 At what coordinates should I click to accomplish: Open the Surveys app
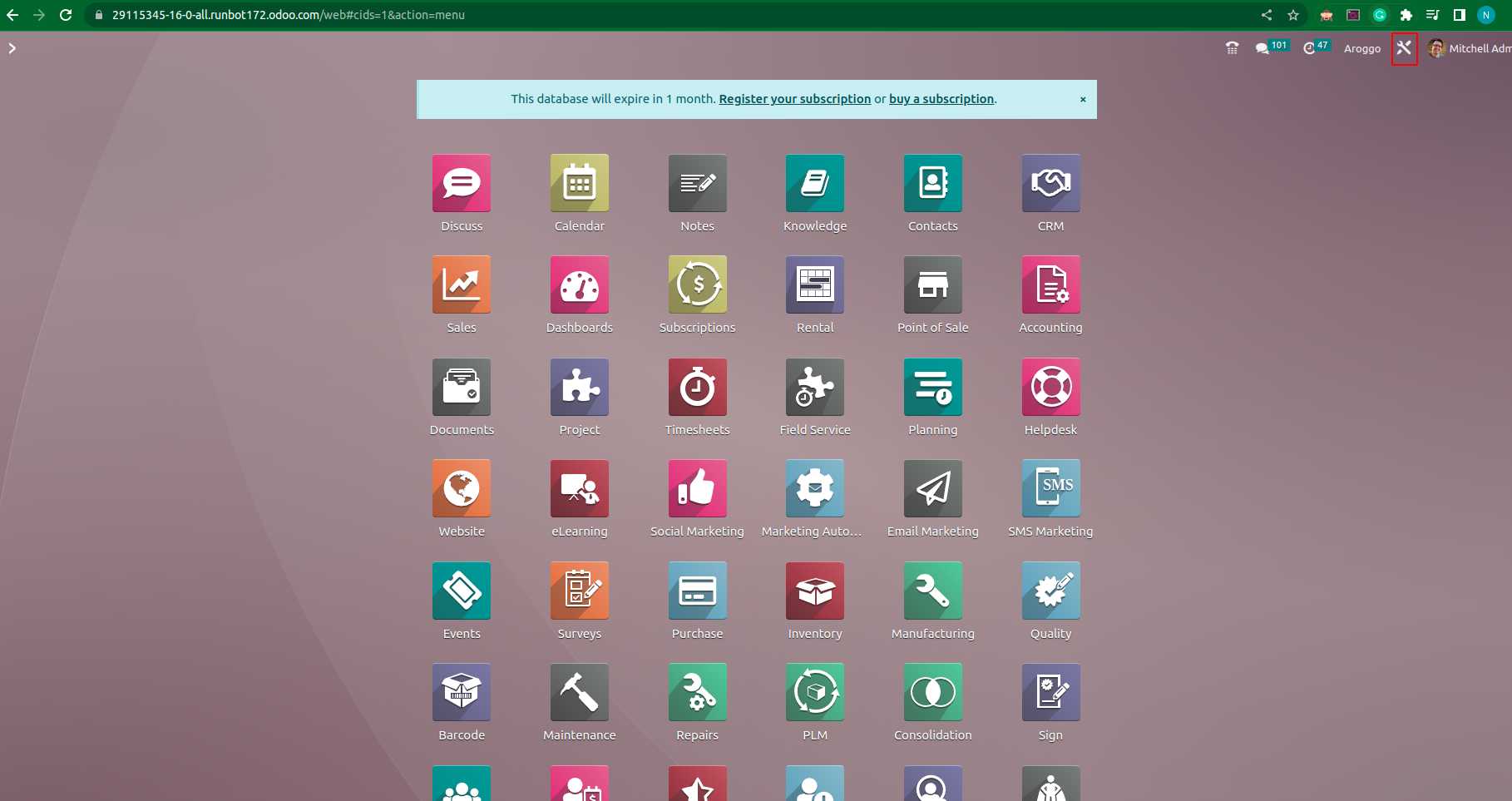580,591
